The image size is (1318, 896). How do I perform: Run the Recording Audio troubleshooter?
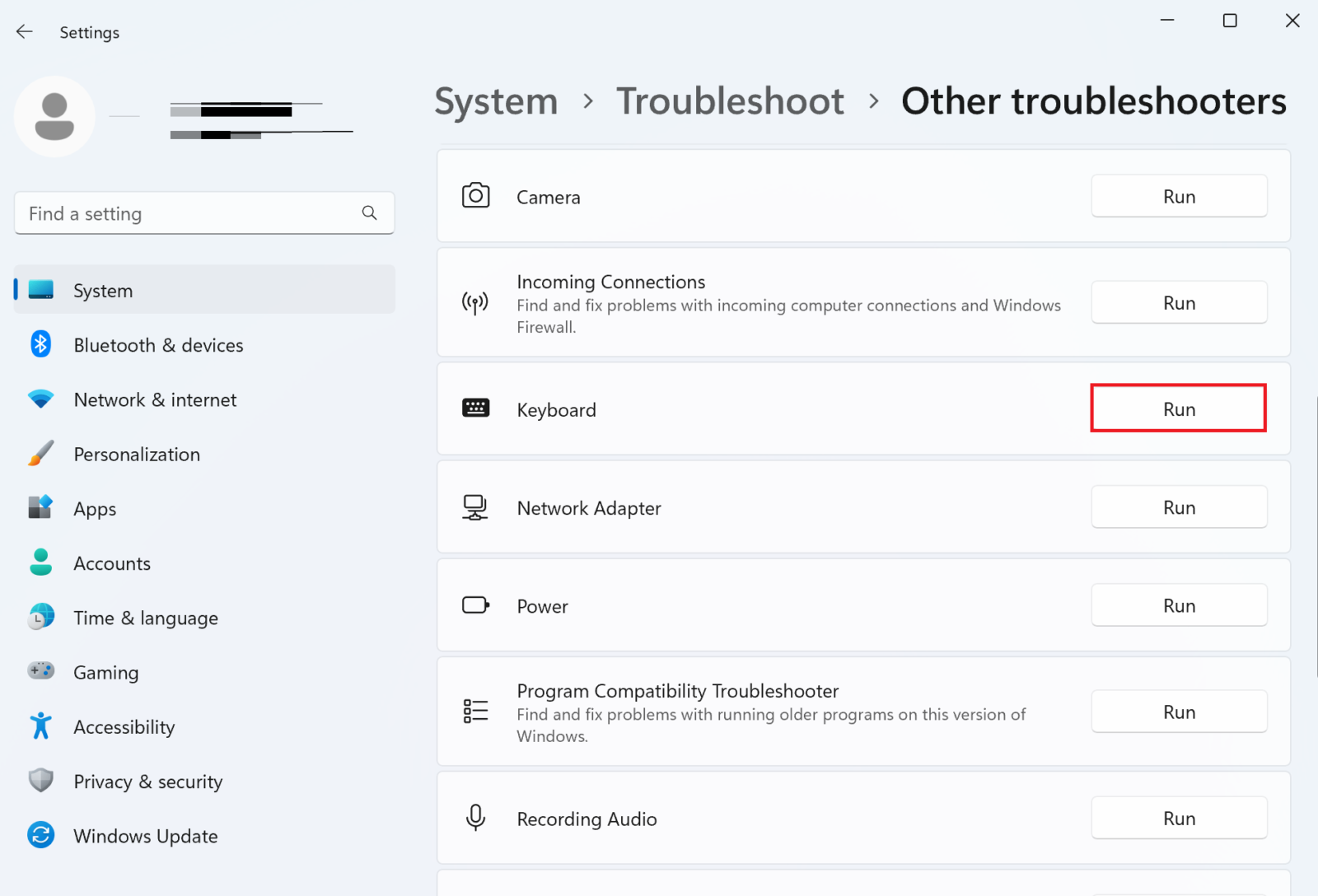pyautogui.click(x=1179, y=818)
